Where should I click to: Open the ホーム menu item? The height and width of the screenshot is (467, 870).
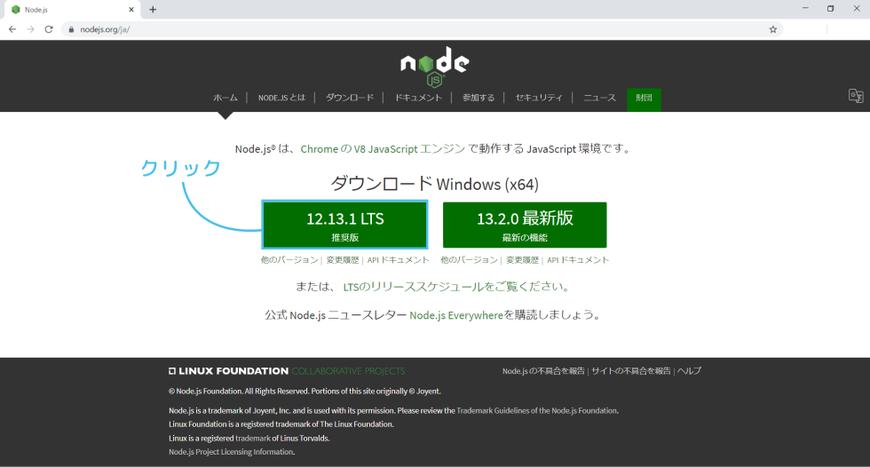[x=225, y=98]
